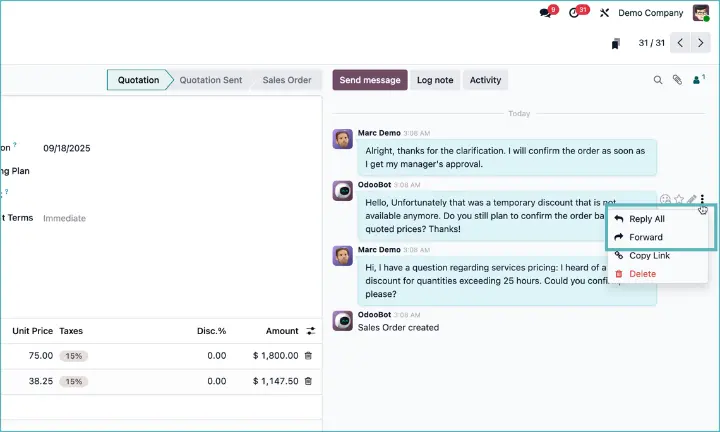Click the bookmark icon beside 31 / 31

pos(616,43)
